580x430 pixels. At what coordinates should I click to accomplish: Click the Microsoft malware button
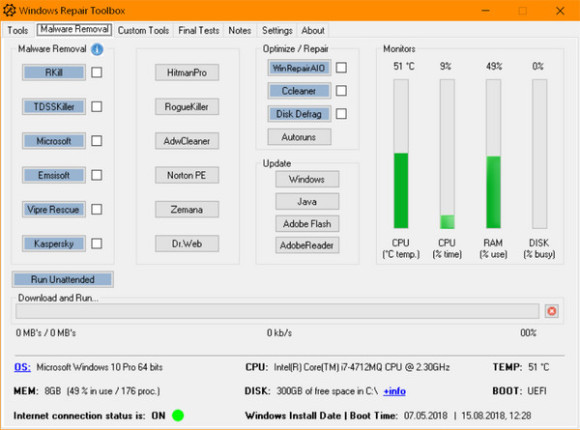tap(54, 141)
